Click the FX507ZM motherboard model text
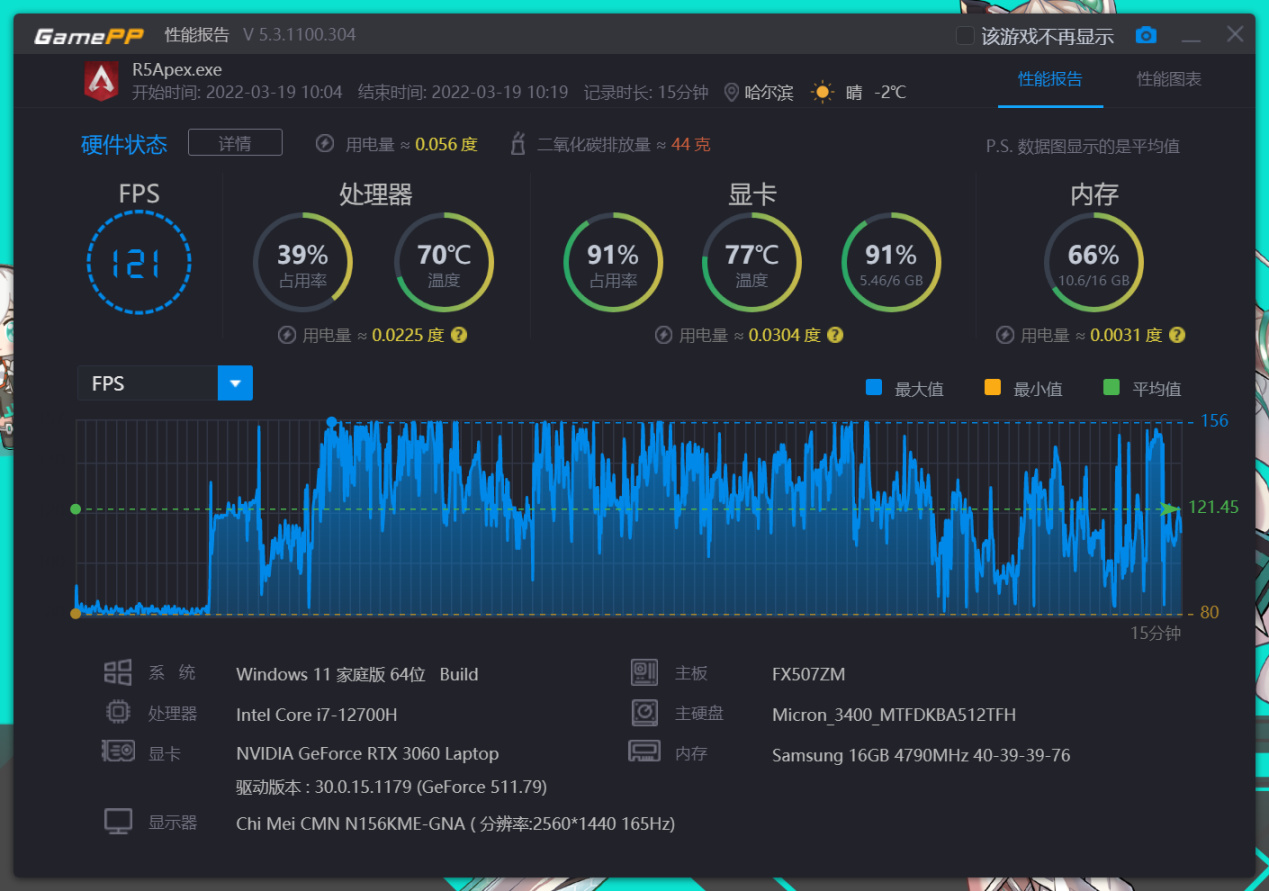The height and width of the screenshot is (891, 1269). [x=808, y=674]
